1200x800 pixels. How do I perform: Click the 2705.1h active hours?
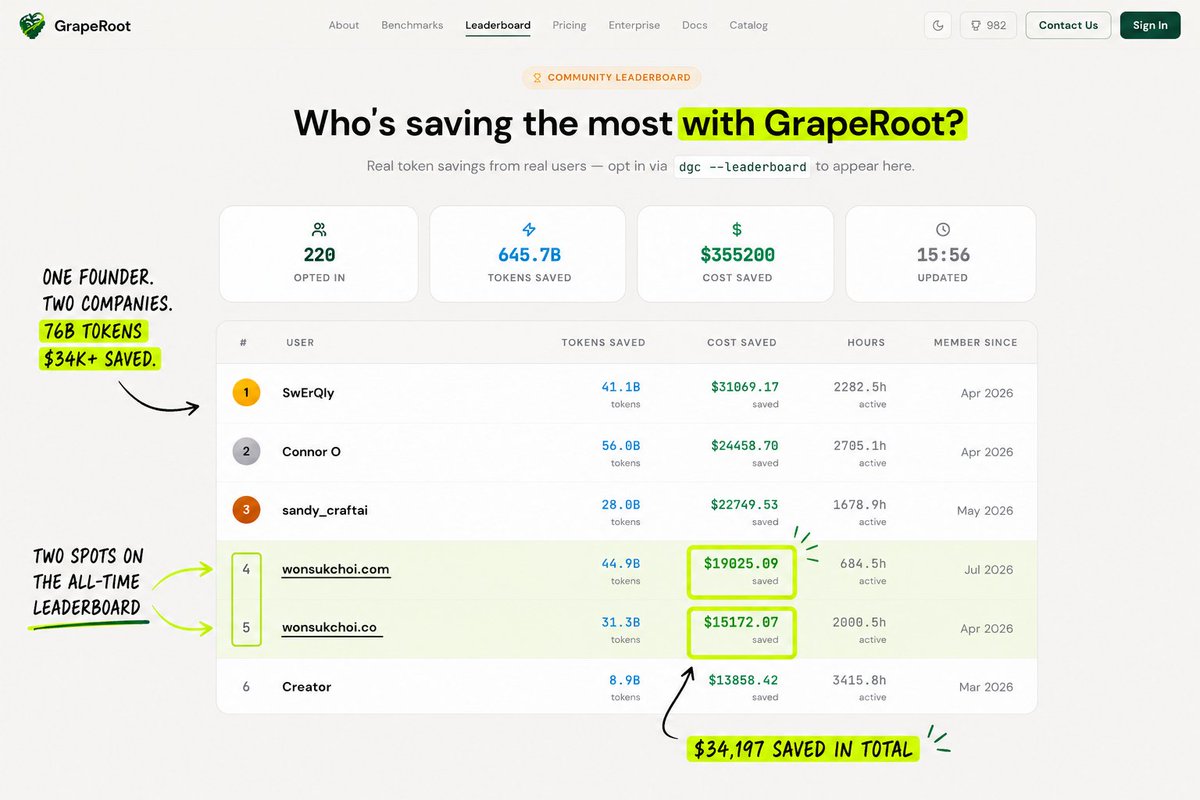[859, 445]
